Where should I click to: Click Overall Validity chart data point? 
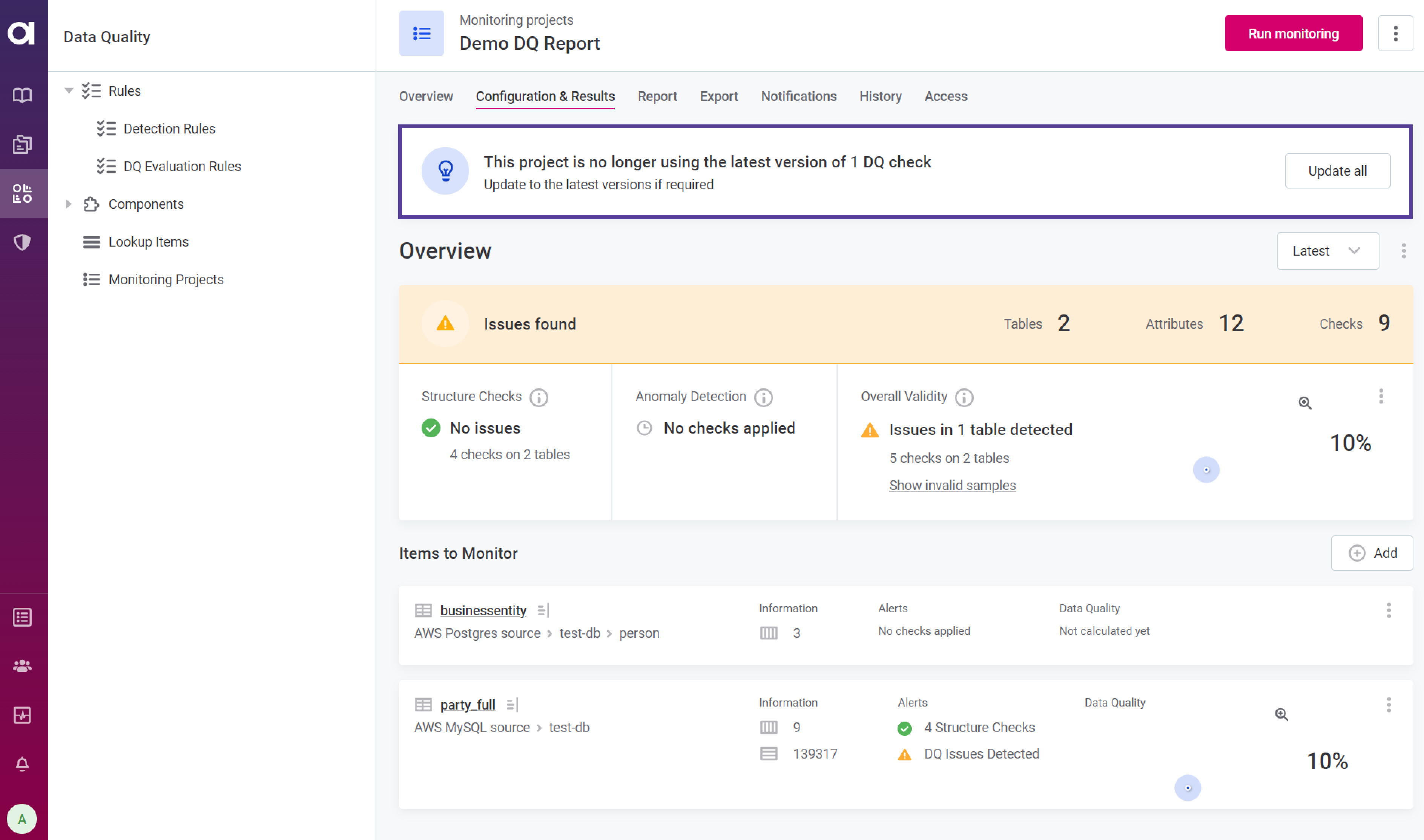[x=1206, y=470]
